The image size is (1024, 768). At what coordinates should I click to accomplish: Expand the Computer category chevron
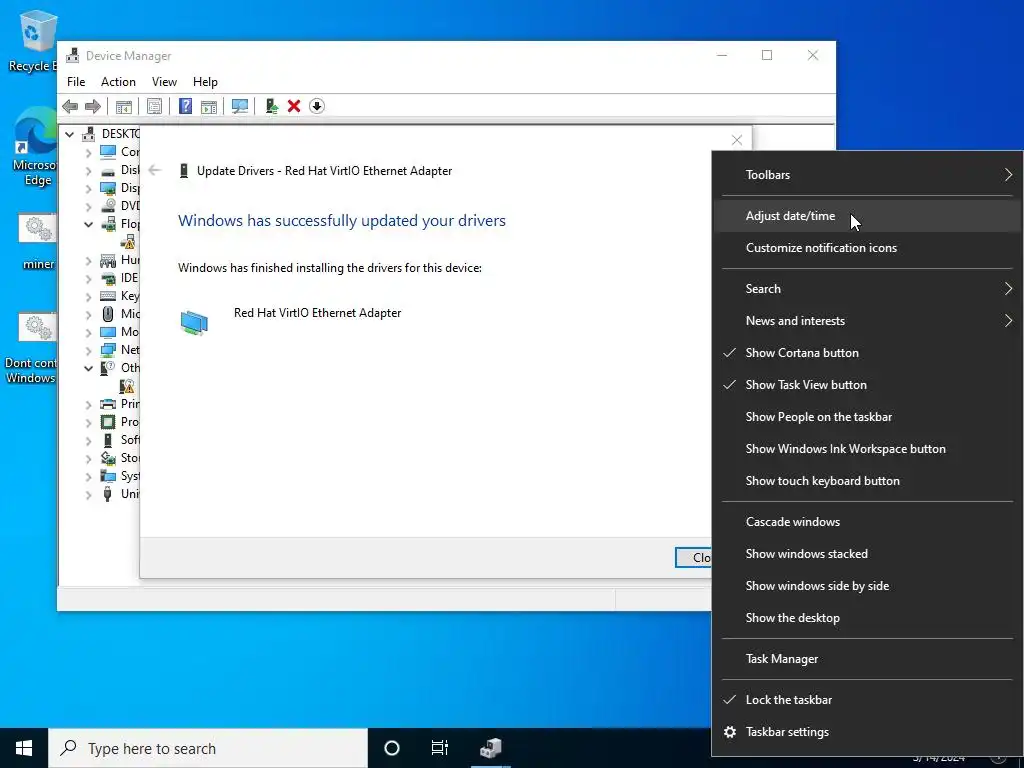point(89,152)
